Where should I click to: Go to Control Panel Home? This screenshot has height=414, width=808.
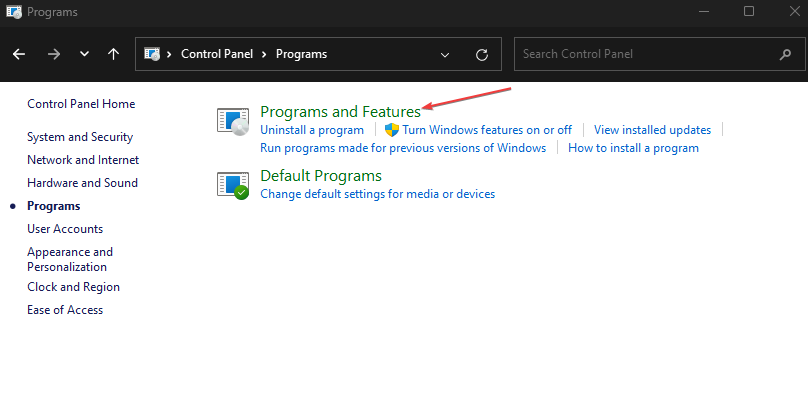click(x=81, y=104)
